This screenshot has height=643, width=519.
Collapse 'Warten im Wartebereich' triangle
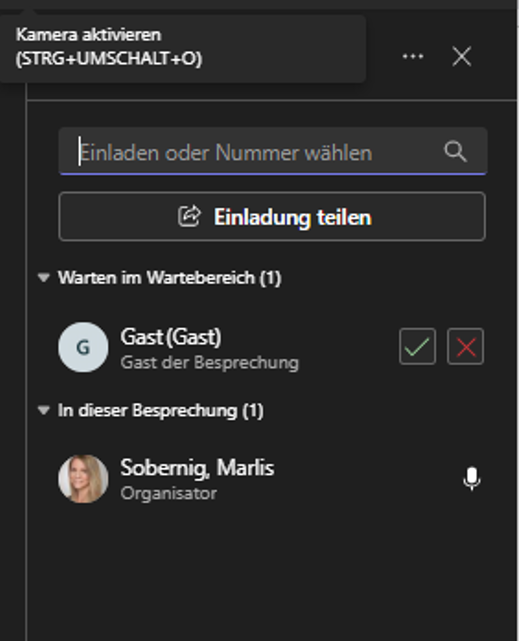point(43,278)
